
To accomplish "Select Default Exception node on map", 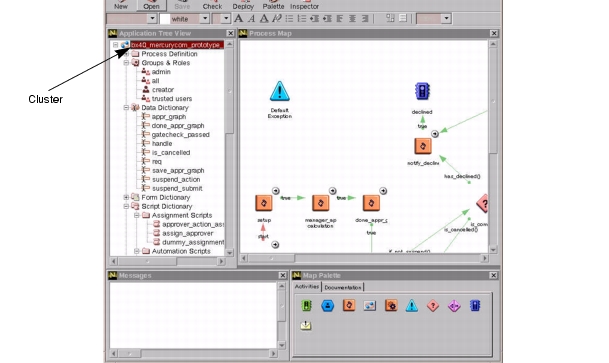I will click(x=280, y=91).
